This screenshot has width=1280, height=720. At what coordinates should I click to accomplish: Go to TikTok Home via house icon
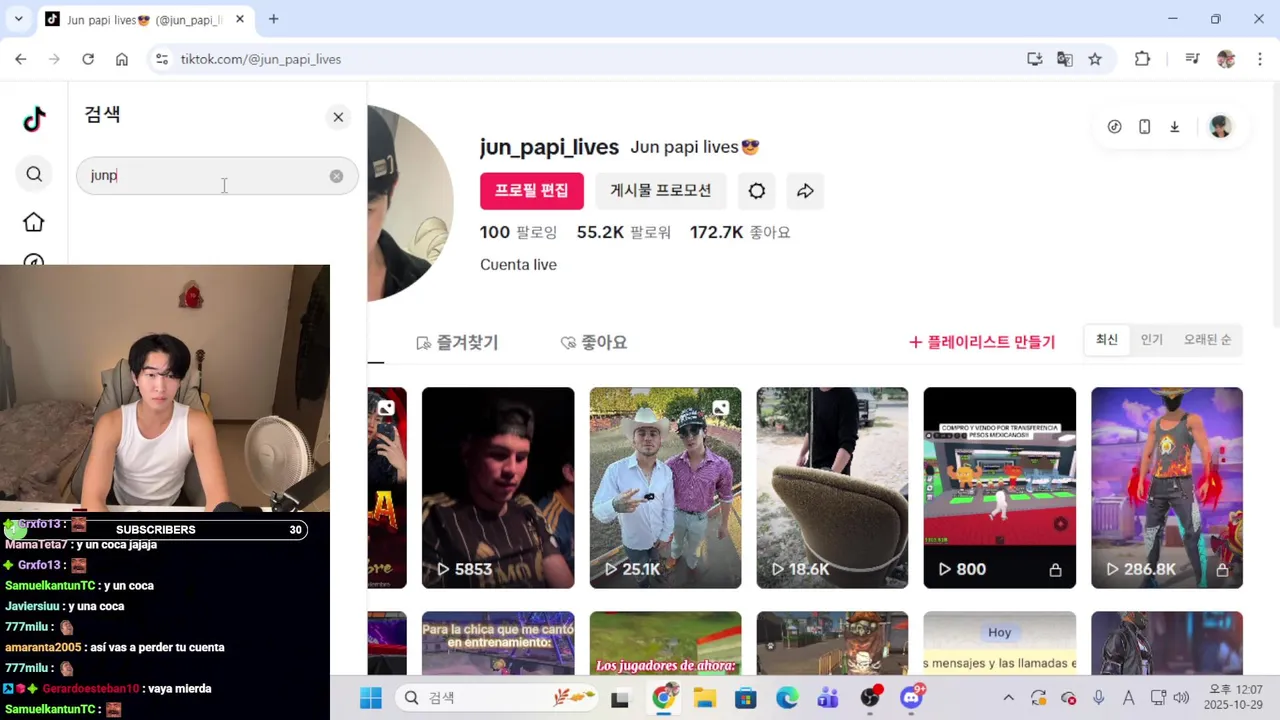(x=34, y=222)
